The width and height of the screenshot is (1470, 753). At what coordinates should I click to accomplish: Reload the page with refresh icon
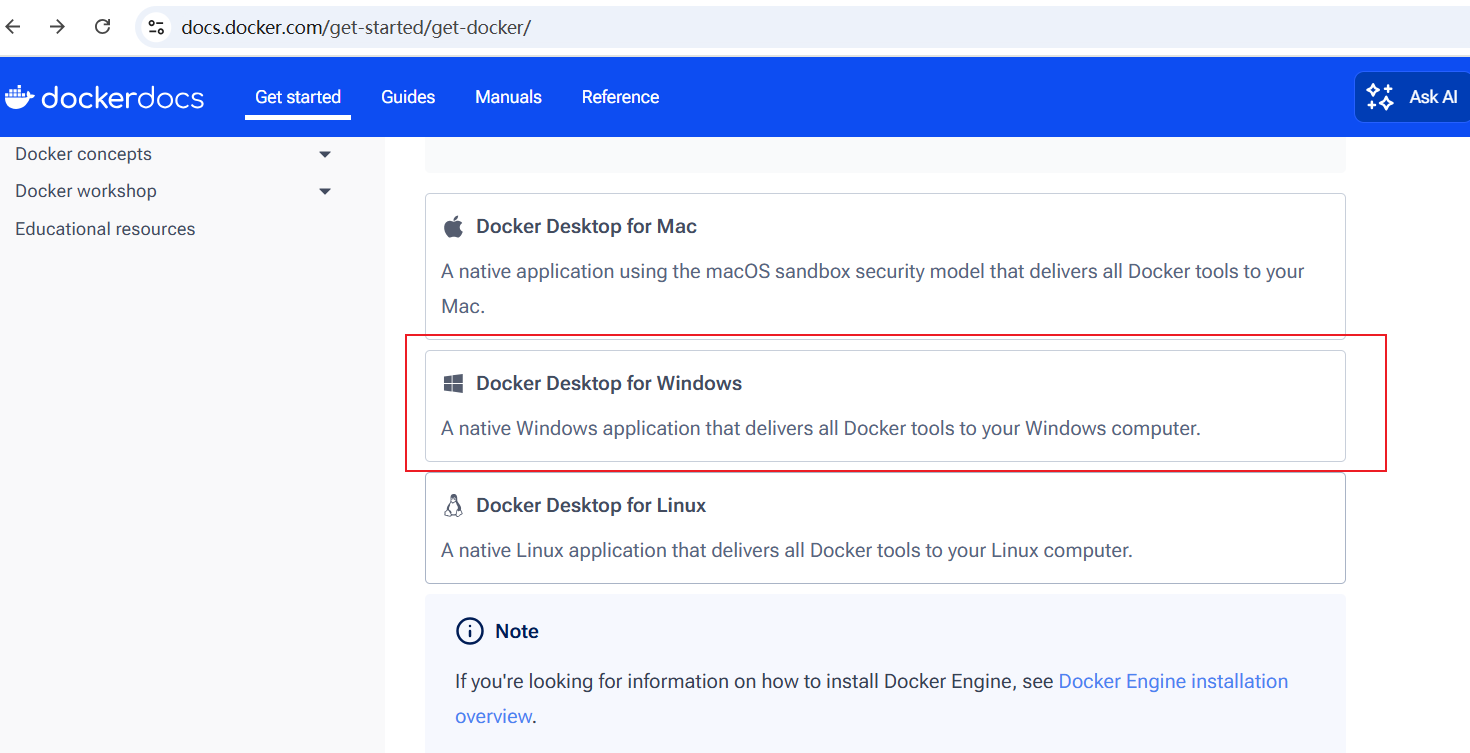pyautogui.click(x=102, y=27)
